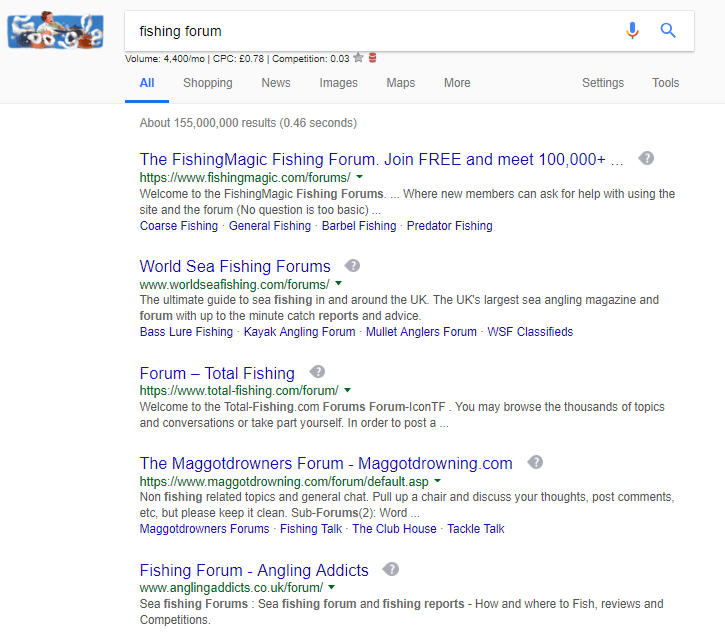The width and height of the screenshot is (725, 642).
Task: Click the Google doodle logo
Action: pos(55,31)
